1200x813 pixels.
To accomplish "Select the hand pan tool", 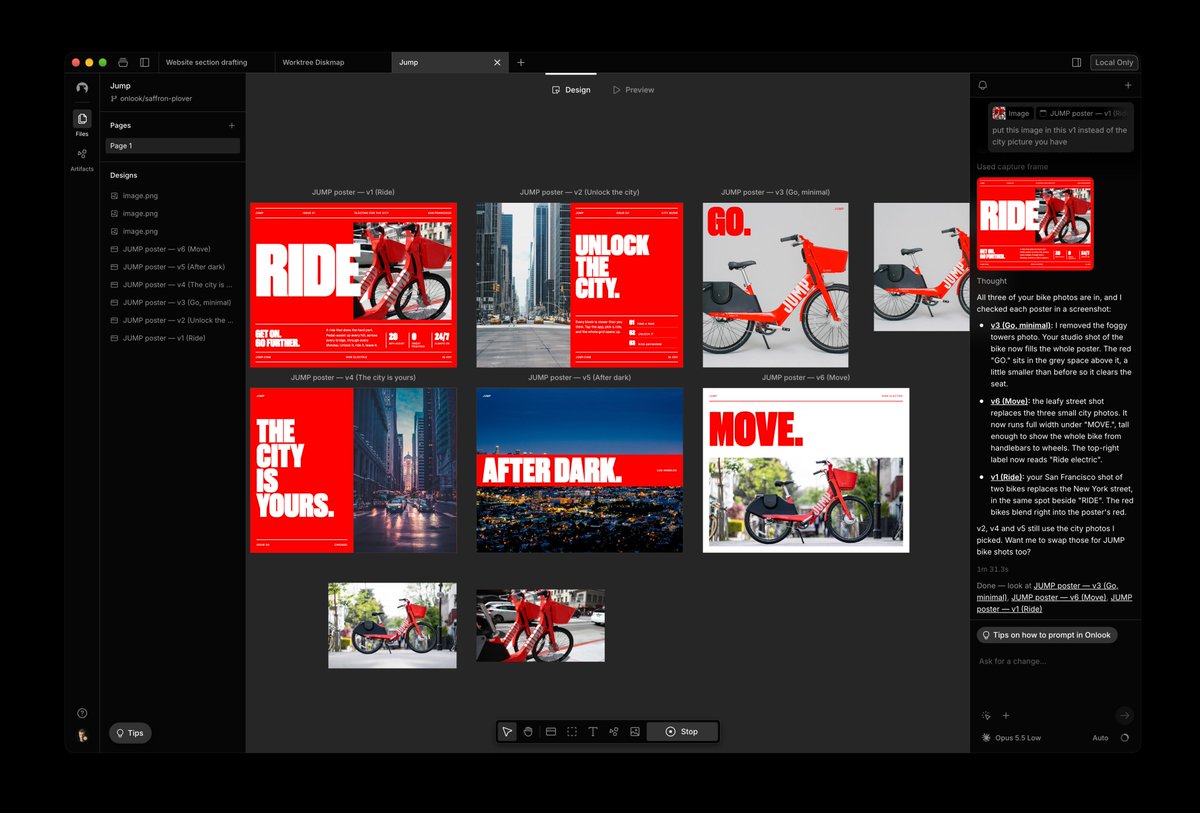I will (x=528, y=732).
